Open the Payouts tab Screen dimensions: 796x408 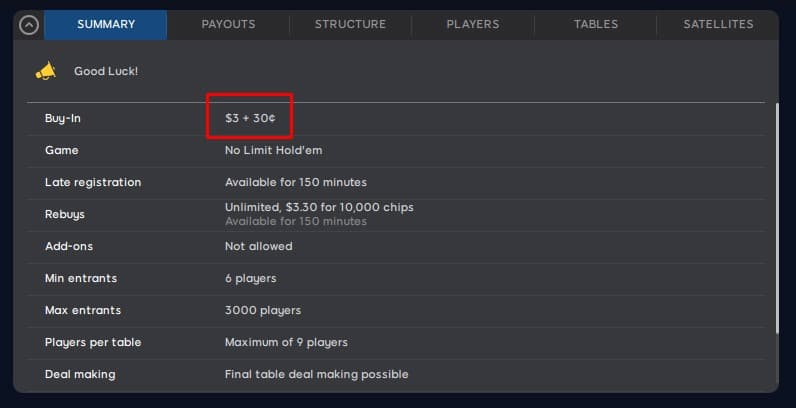[228, 25]
